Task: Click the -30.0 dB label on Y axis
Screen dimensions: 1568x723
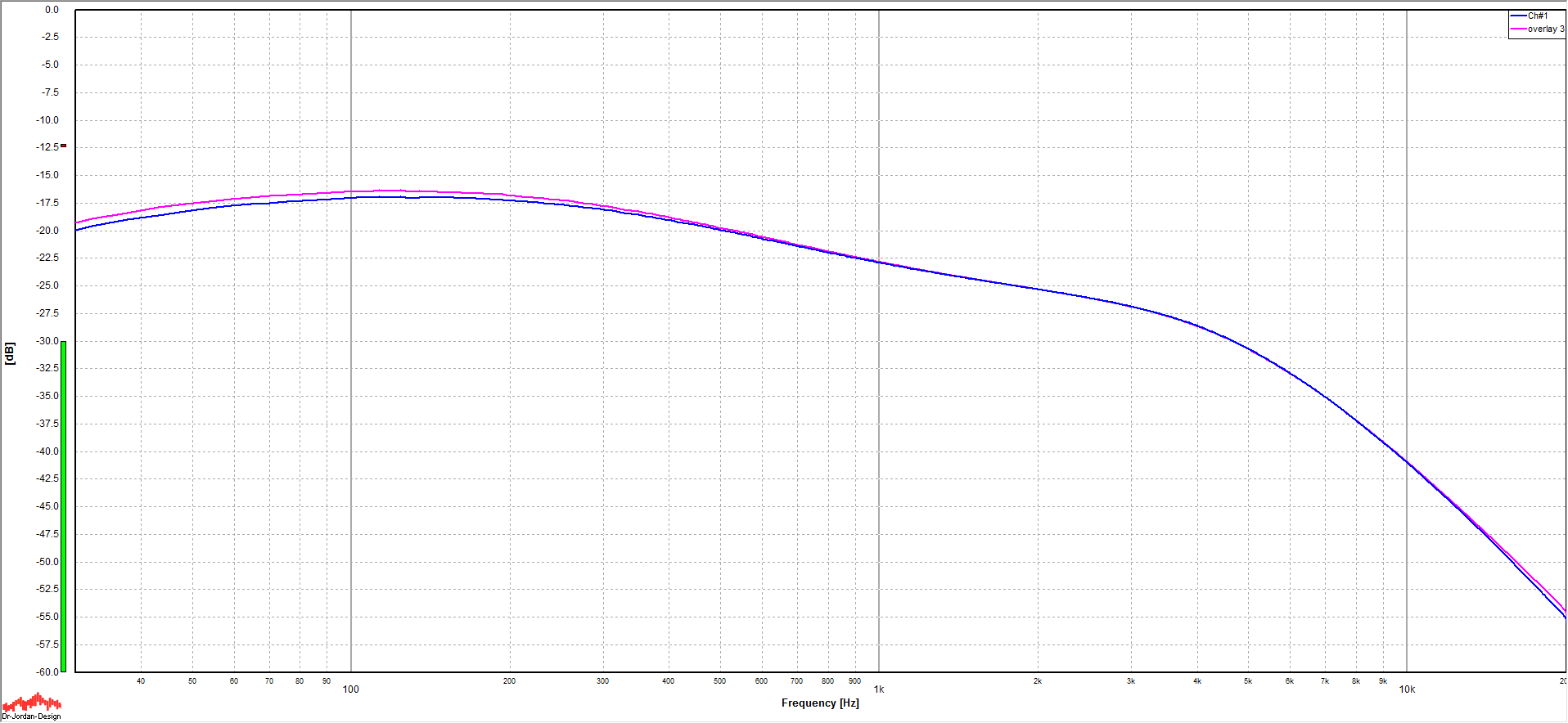Action: pyautogui.click(x=47, y=341)
